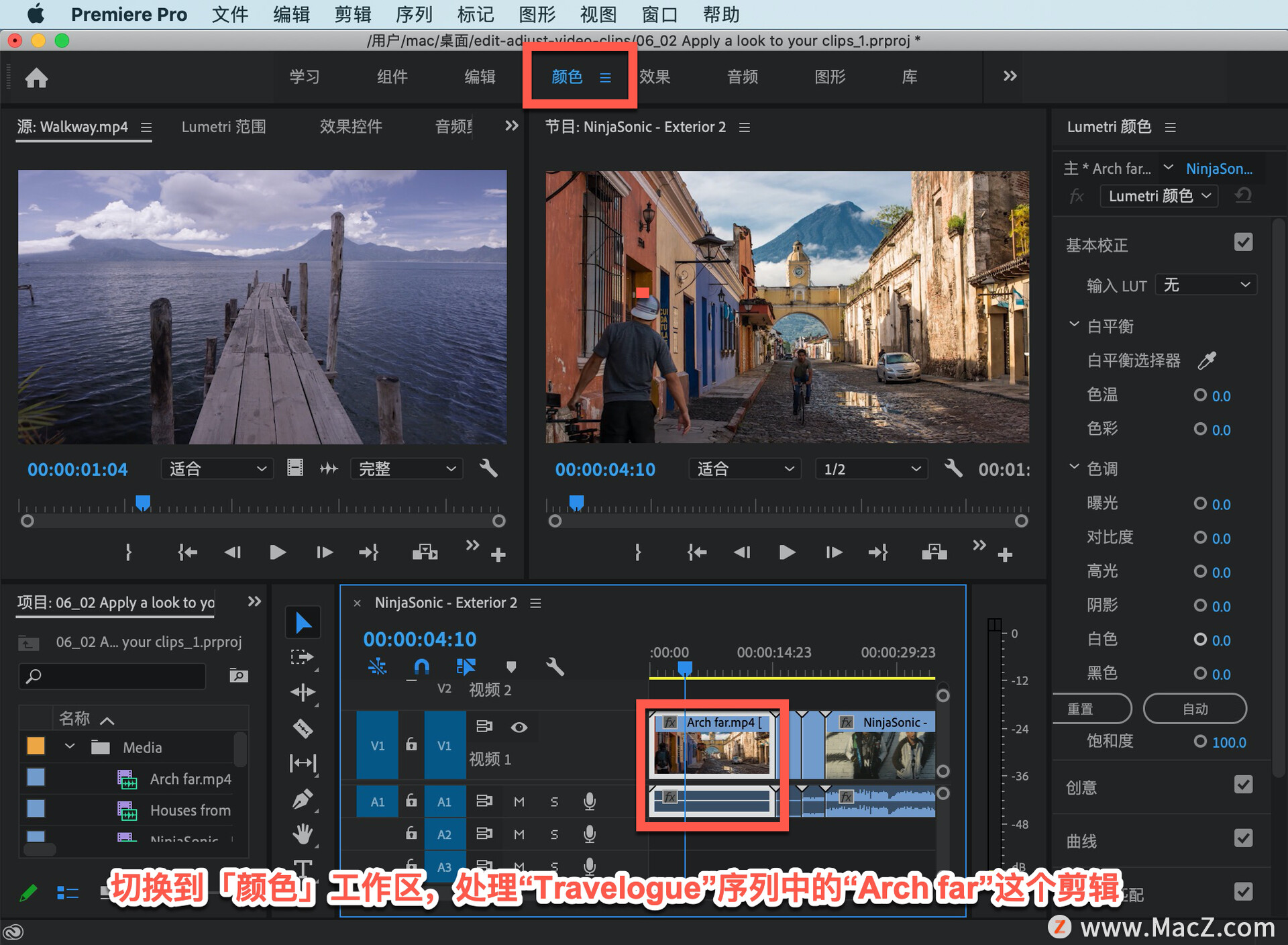Click the Auto tone button
The width and height of the screenshot is (1288, 945).
pos(1195,709)
